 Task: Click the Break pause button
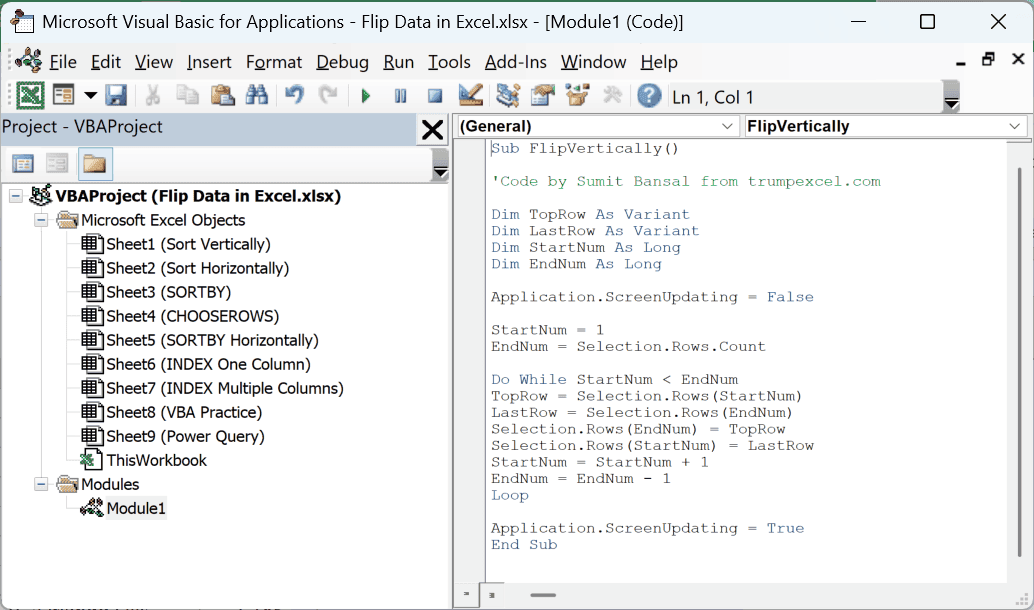400,96
